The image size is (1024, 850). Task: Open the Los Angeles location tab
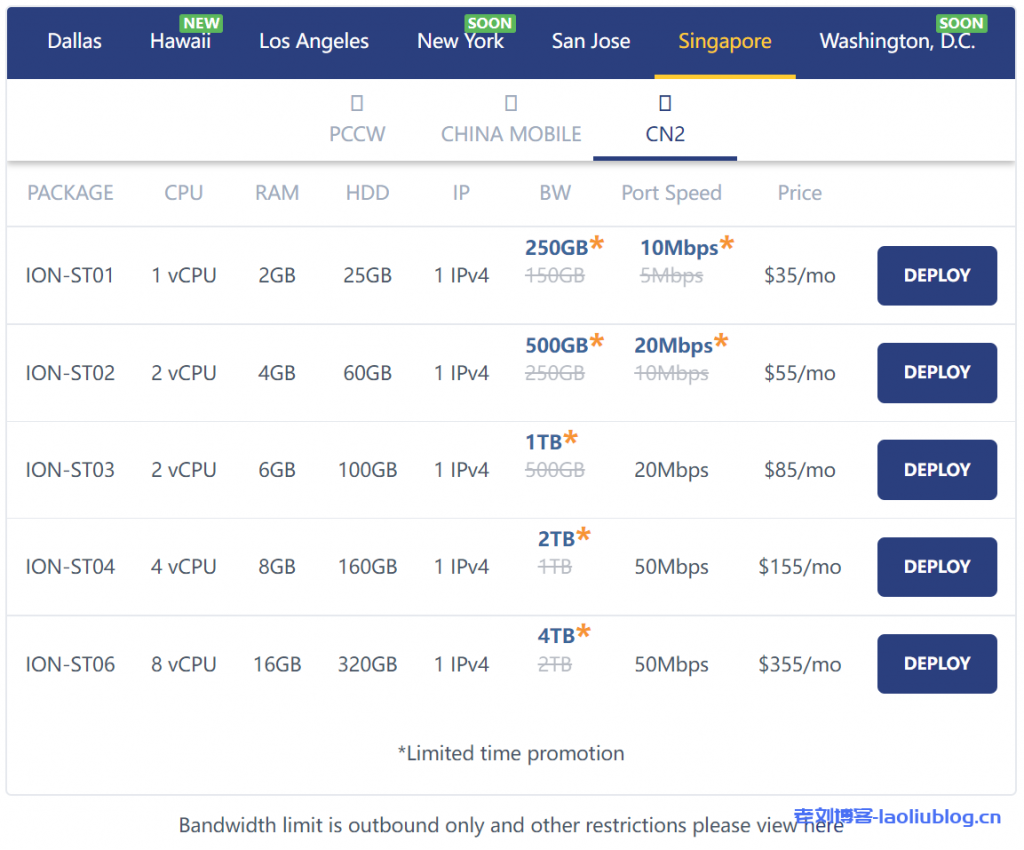(314, 42)
